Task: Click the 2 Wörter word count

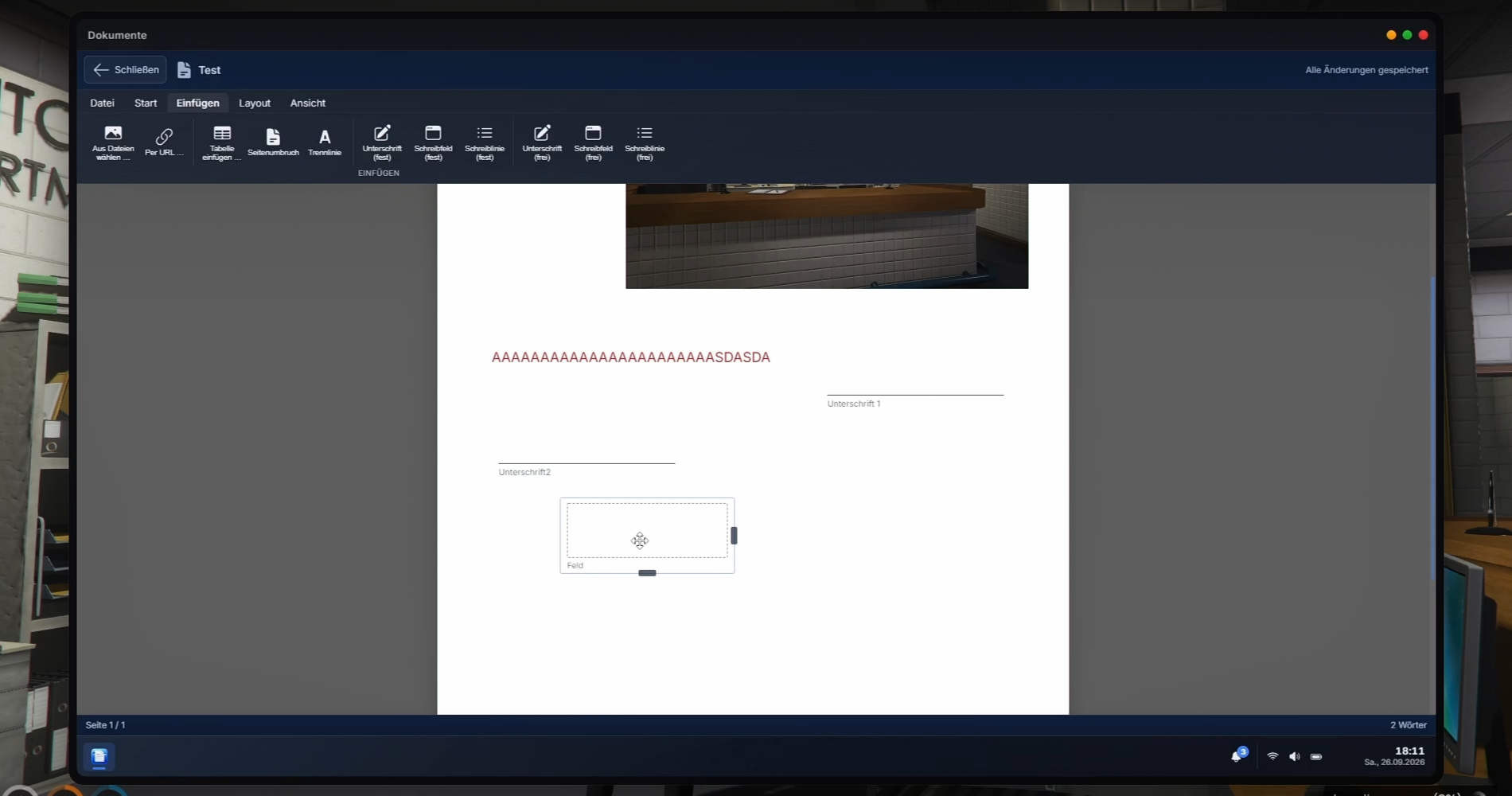Action: pyautogui.click(x=1409, y=725)
